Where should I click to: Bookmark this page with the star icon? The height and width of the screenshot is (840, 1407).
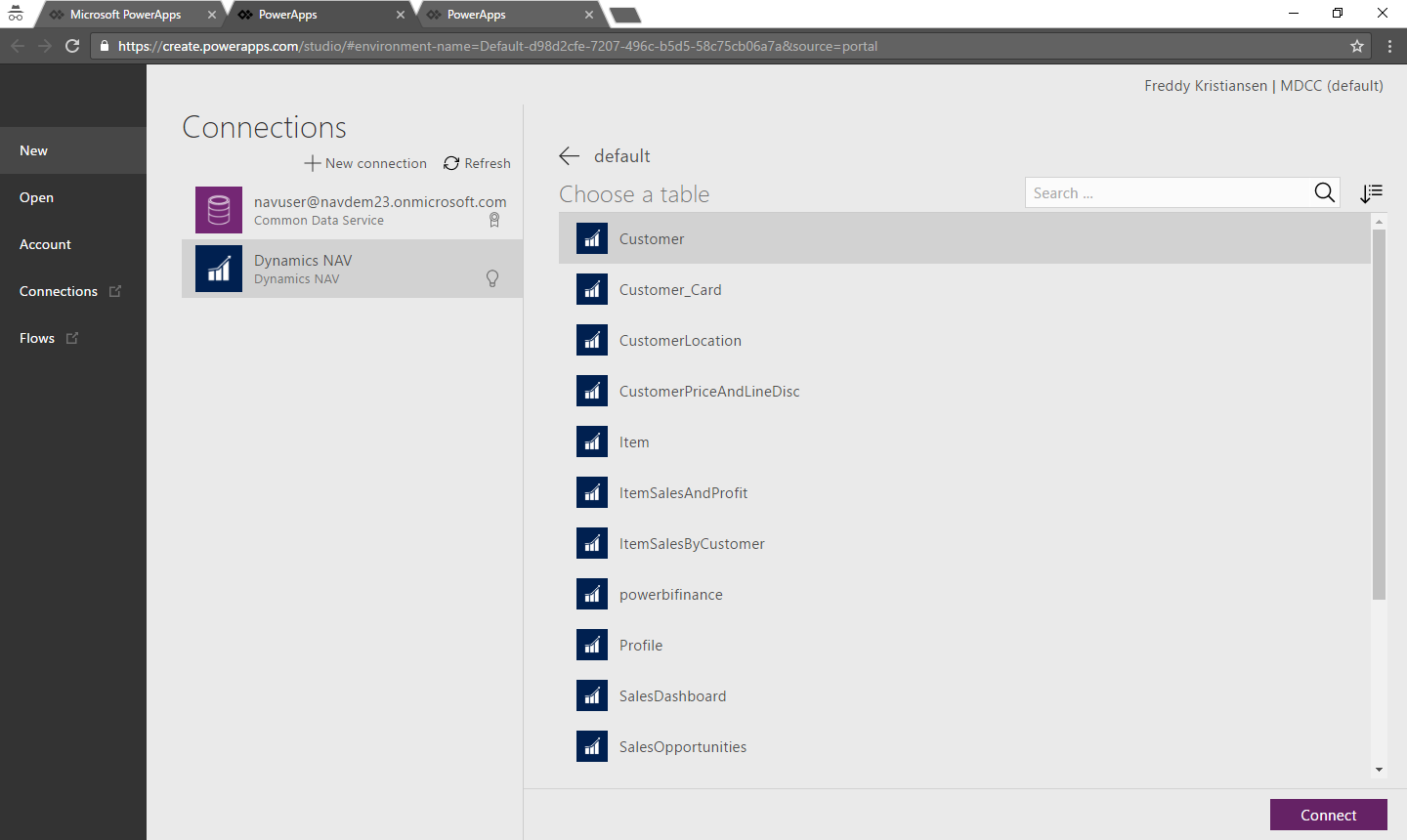(1357, 46)
